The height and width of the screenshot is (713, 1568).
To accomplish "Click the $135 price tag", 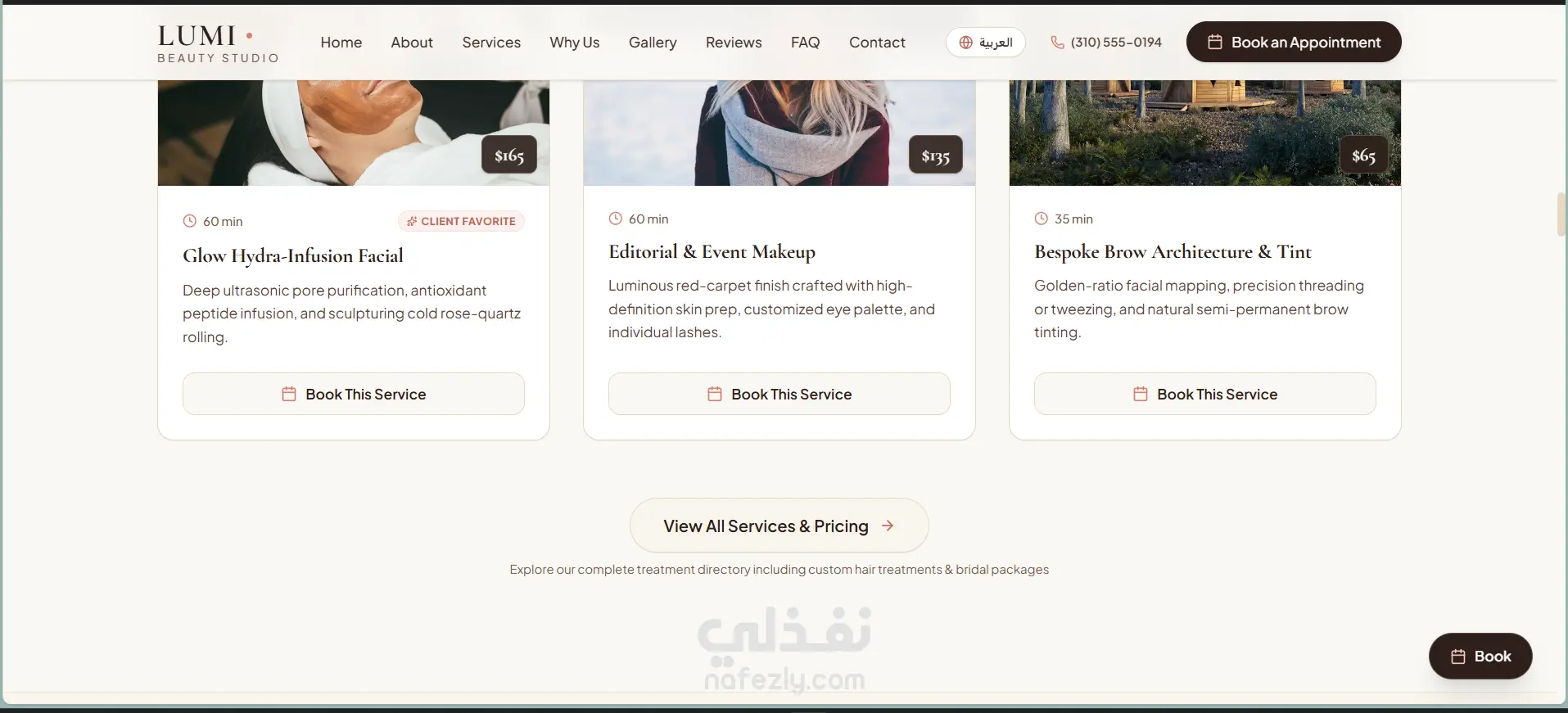I will pos(936,156).
